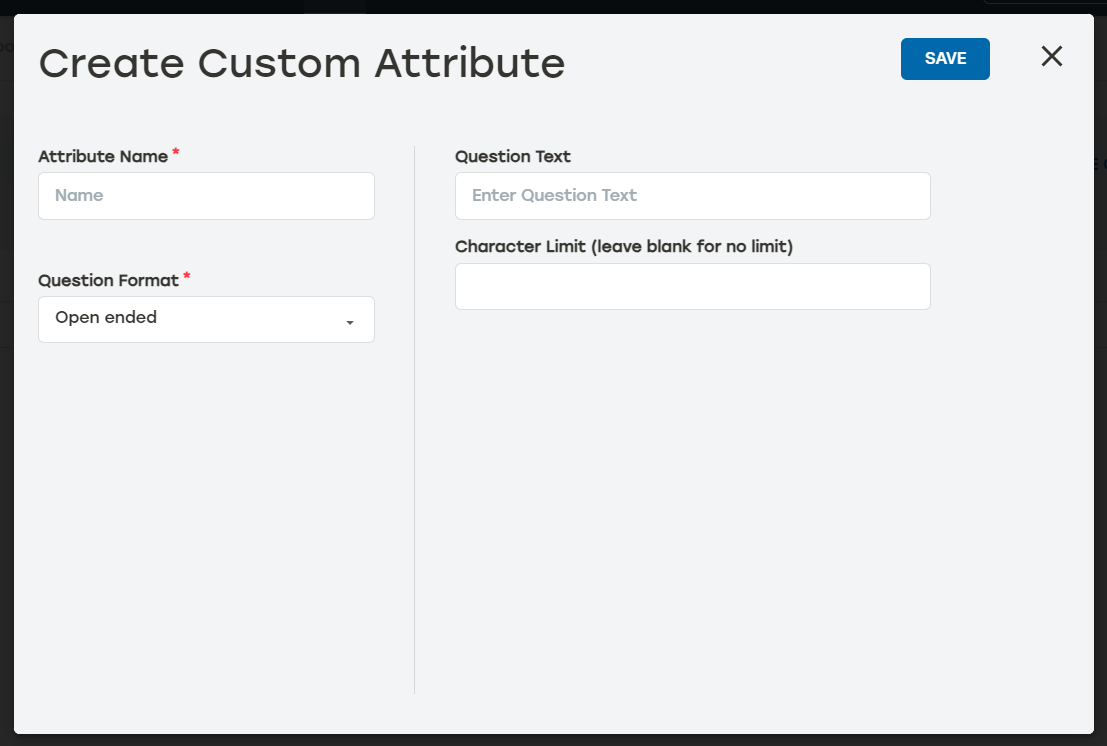Click the Question Text label

[x=512, y=156]
